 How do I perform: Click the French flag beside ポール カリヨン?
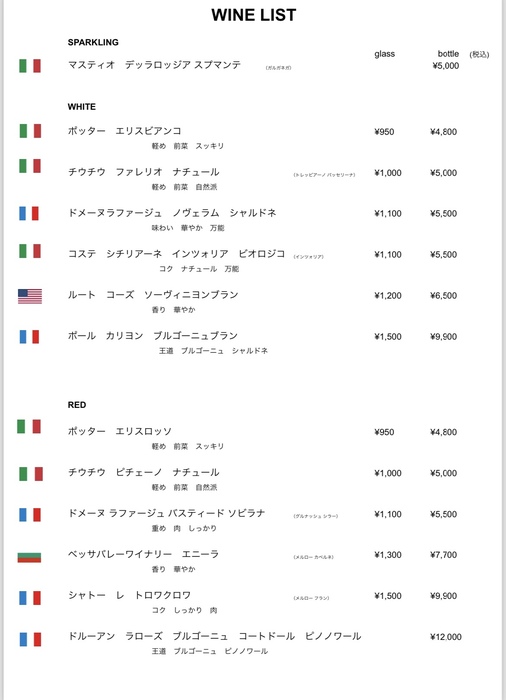coord(29,337)
